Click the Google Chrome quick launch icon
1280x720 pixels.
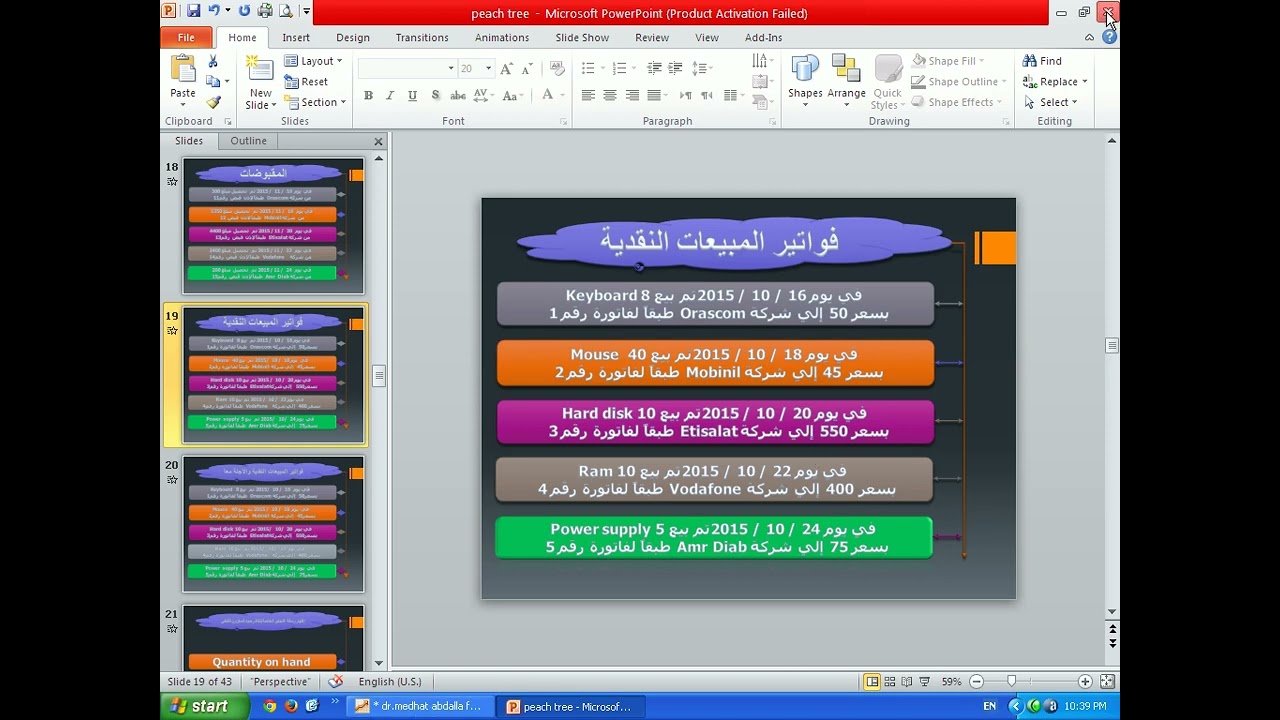click(269, 706)
